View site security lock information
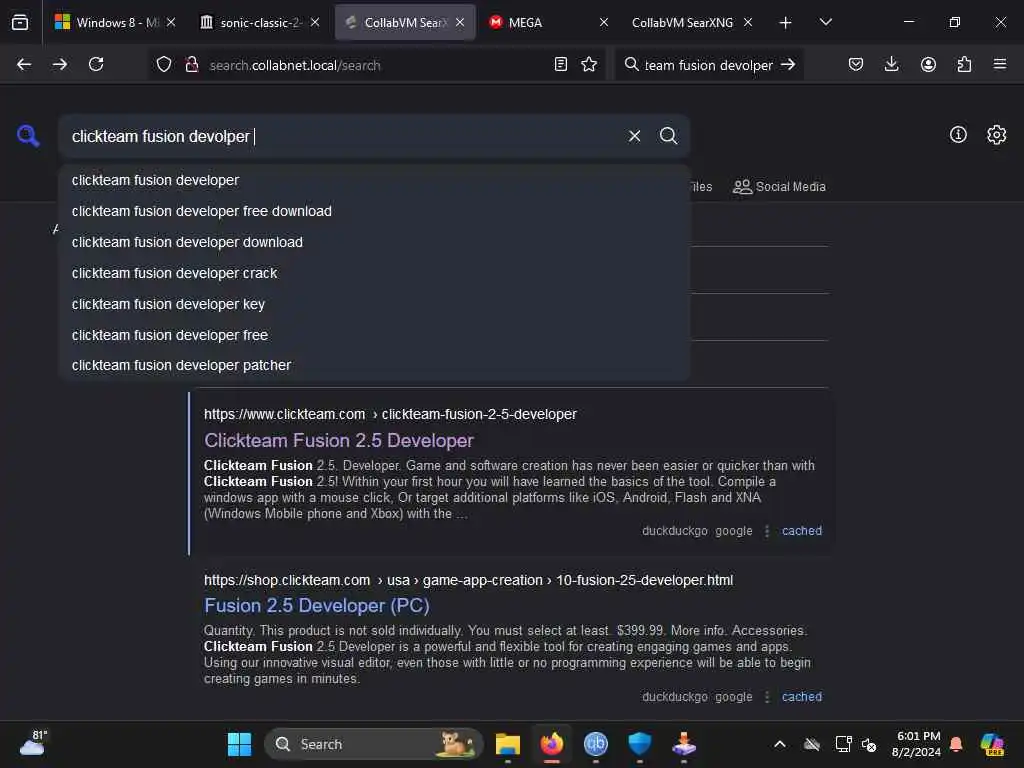1024x768 pixels. 191,64
